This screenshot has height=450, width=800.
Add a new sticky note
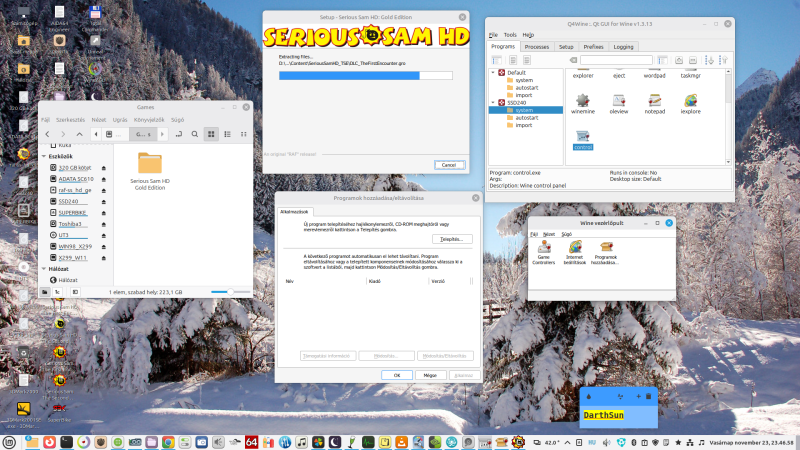tap(638, 396)
